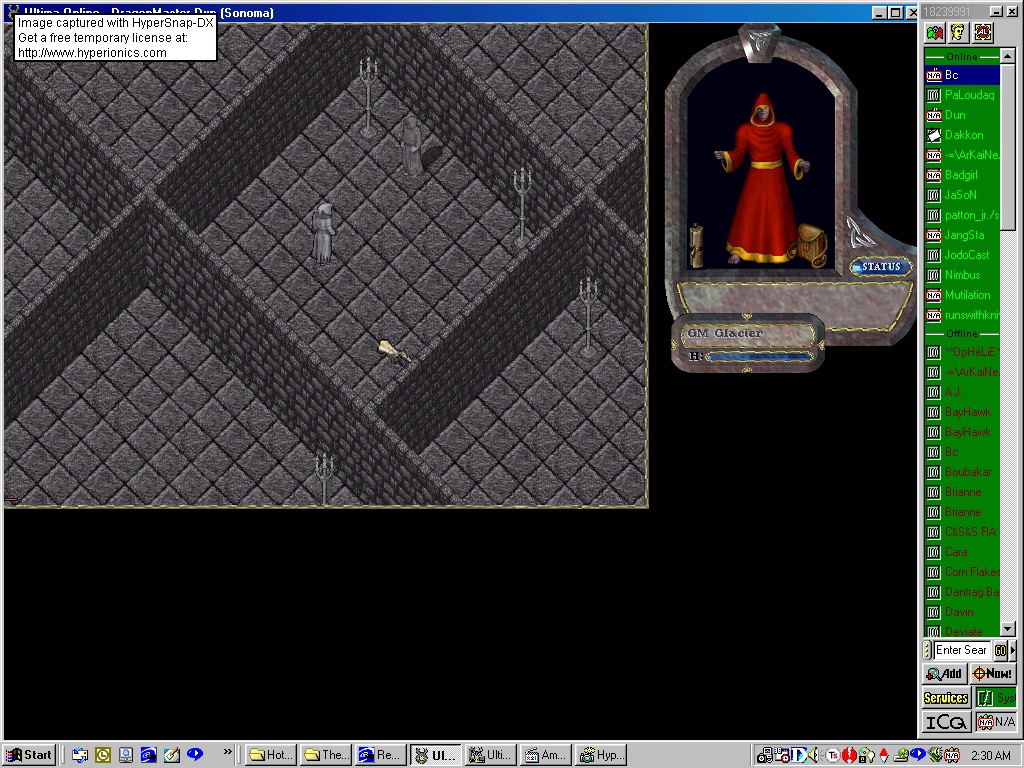
Task: Click the first ICQ toolbar icon
Action: pos(934,32)
